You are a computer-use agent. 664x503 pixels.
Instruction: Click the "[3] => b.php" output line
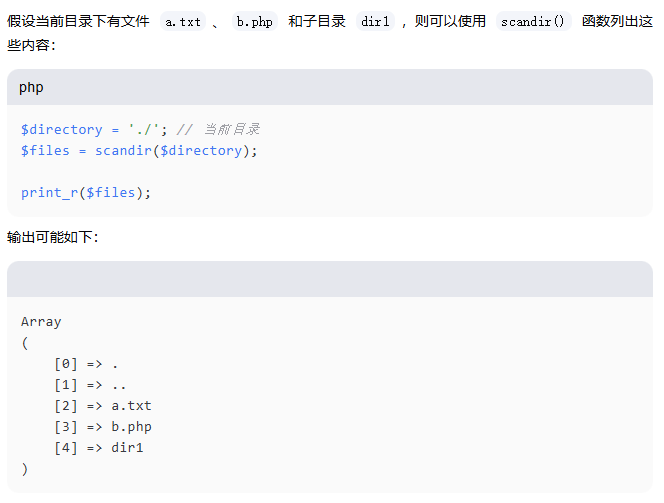pos(103,427)
